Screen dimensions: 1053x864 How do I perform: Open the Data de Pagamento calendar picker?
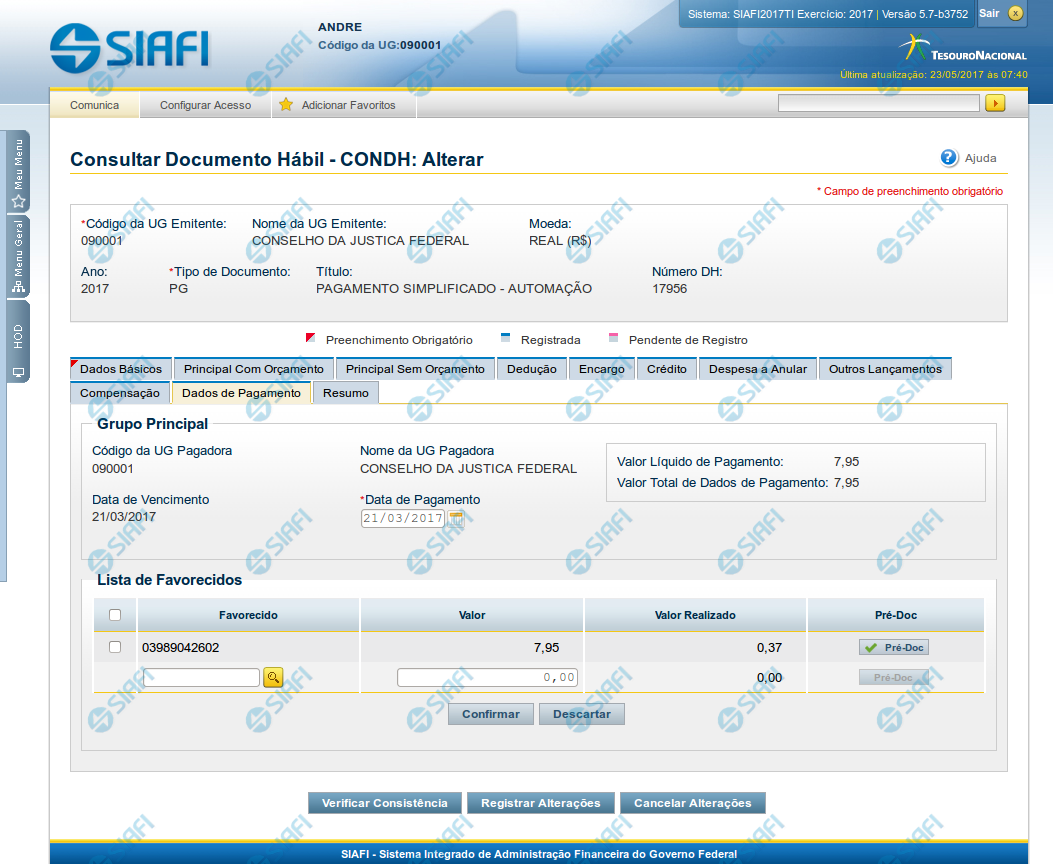[x=457, y=518]
